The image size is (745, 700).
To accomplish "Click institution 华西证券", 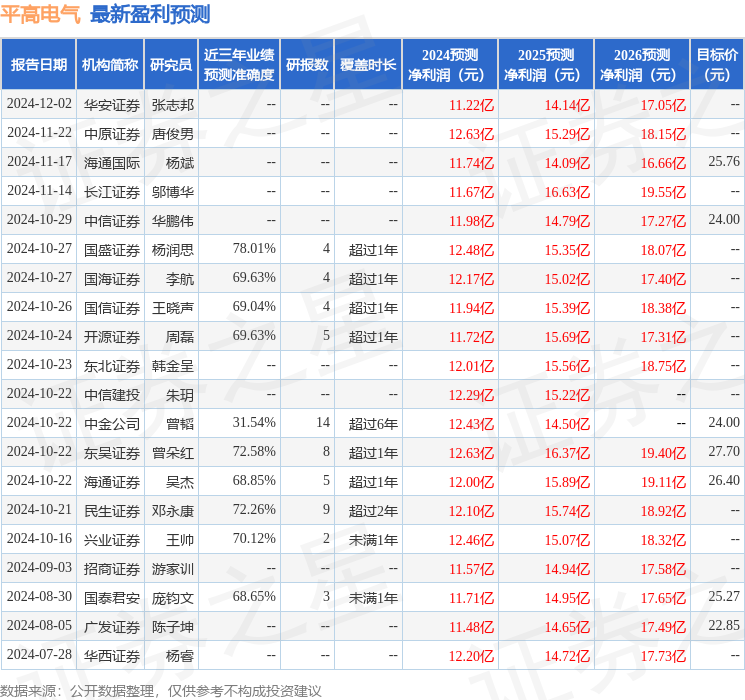I will (x=112, y=655).
